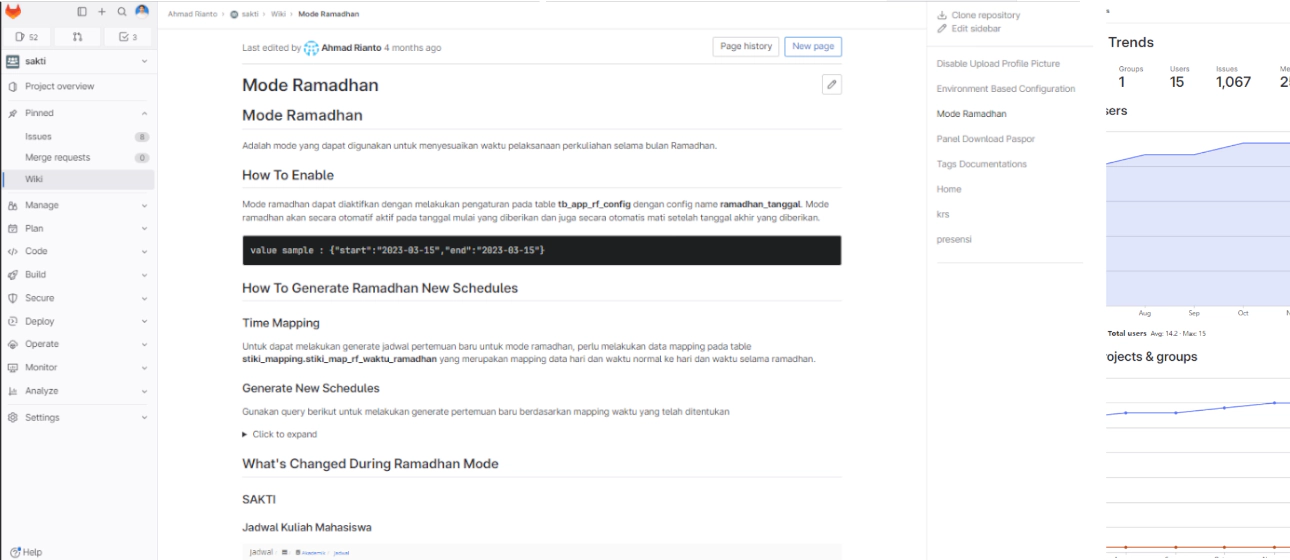Open the to-do list counter showing 3
This screenshot has height=560, width=1290.
(128, 37)
